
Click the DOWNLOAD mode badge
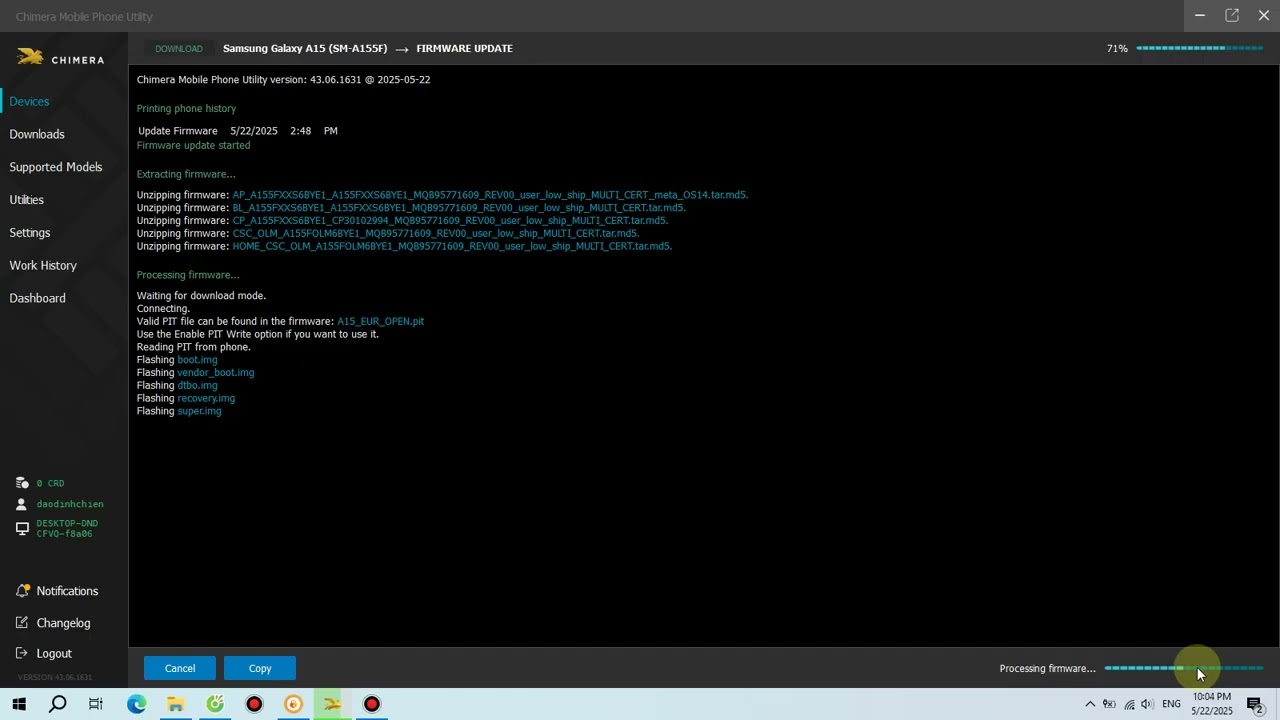click(x=179, y=48)
